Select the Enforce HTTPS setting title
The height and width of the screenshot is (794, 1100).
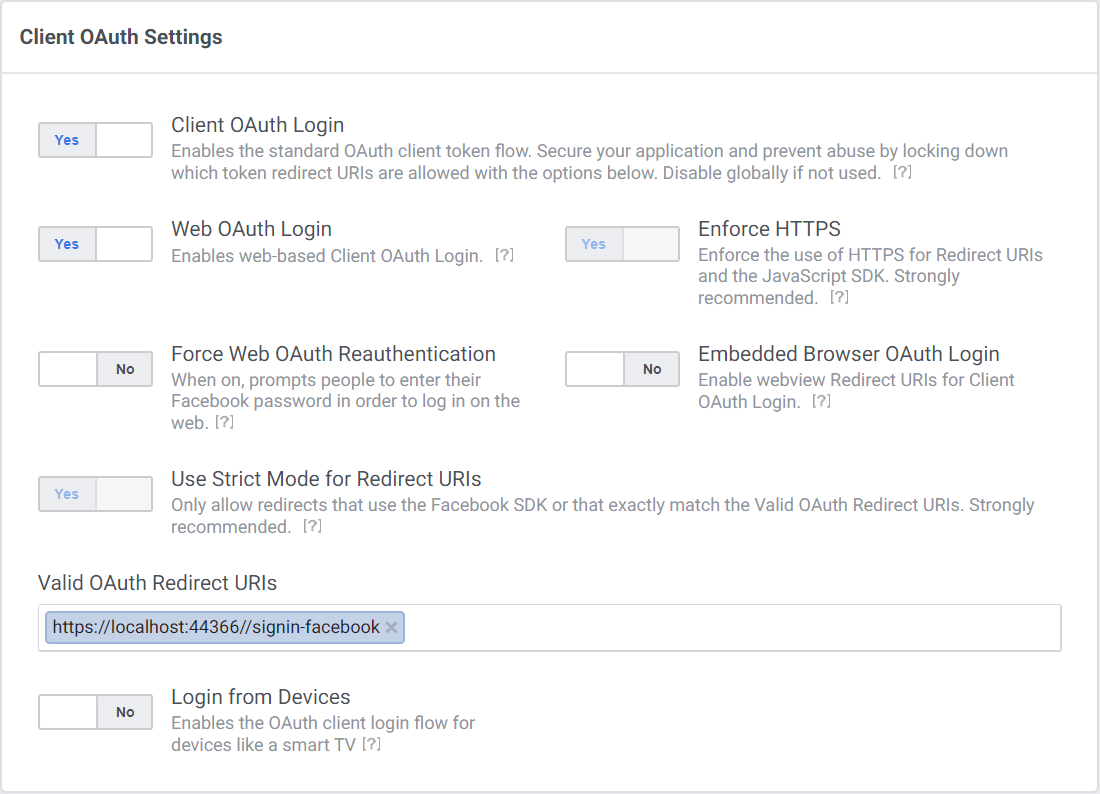(769, 229)
